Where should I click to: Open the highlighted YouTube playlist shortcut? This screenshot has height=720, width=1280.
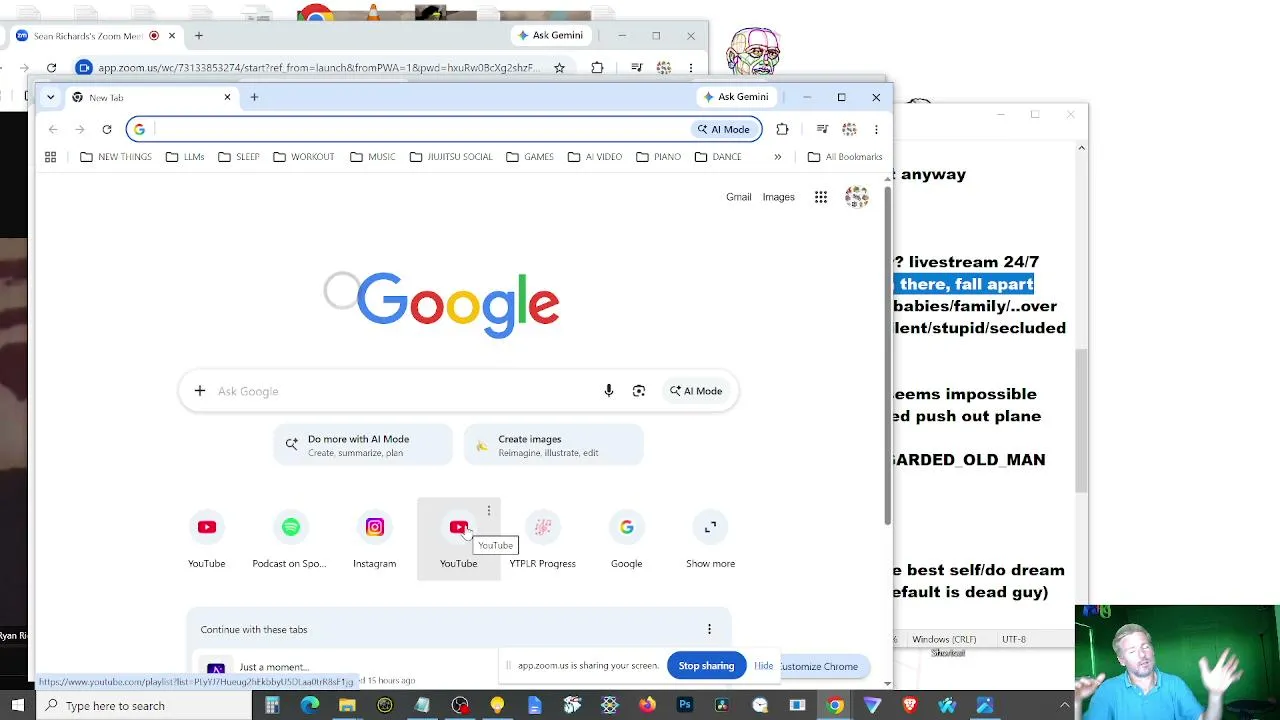[459, 539]
